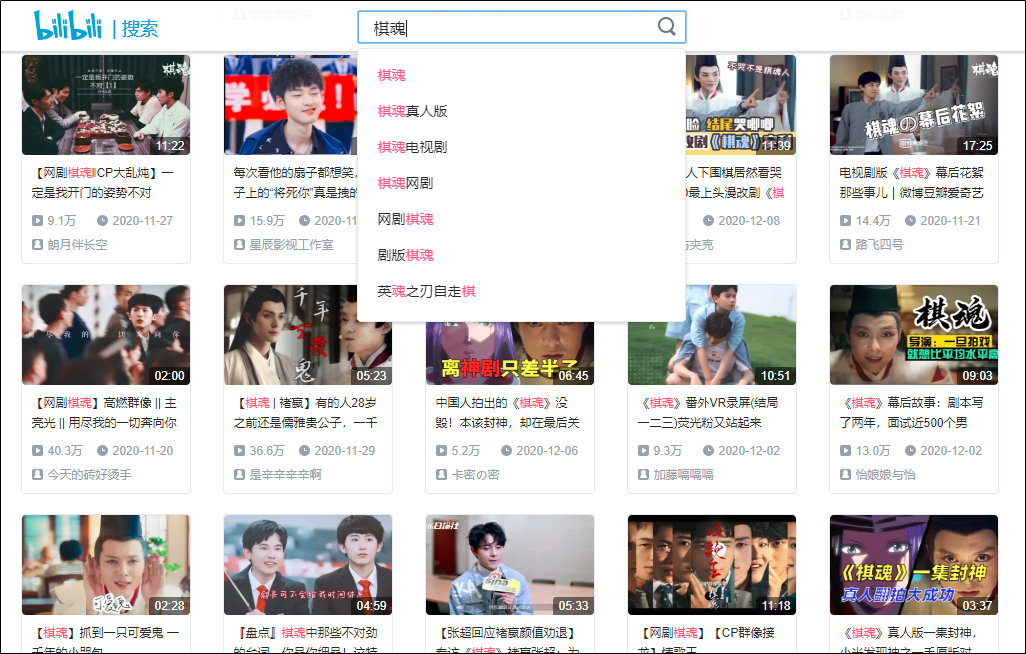Open the 04:59 盘点 video thumbnail
1026x654 pixels.
coord(308,564)
